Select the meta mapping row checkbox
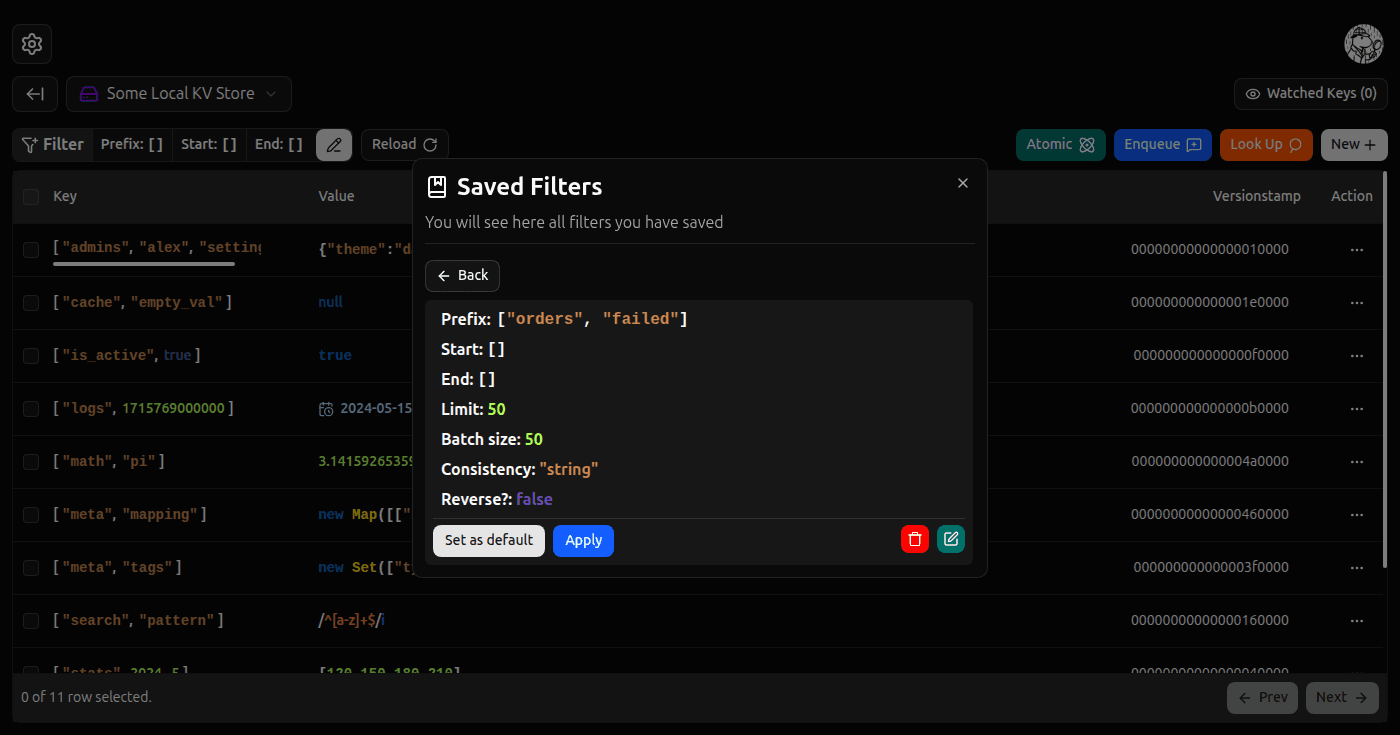Viewport: 1400px width, 735px height. pyautogui.click(x=31, y=515)
